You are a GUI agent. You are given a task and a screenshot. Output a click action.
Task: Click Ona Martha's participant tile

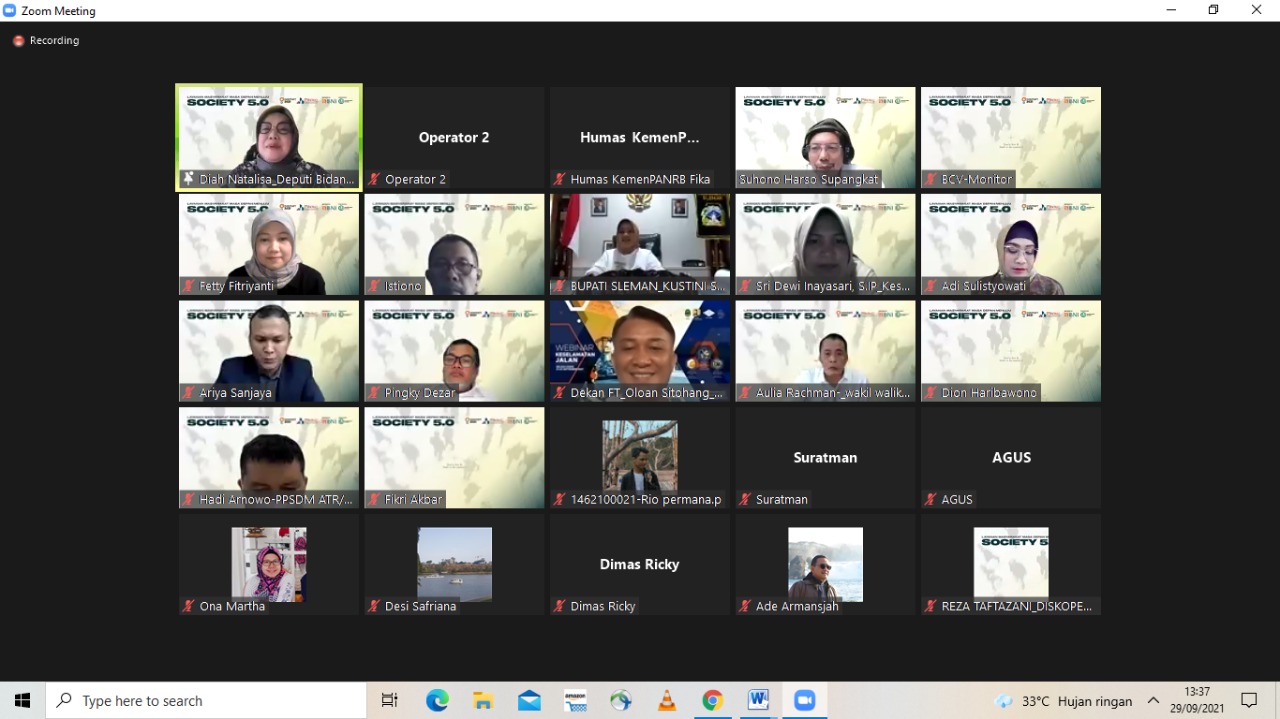click(269, 564)
